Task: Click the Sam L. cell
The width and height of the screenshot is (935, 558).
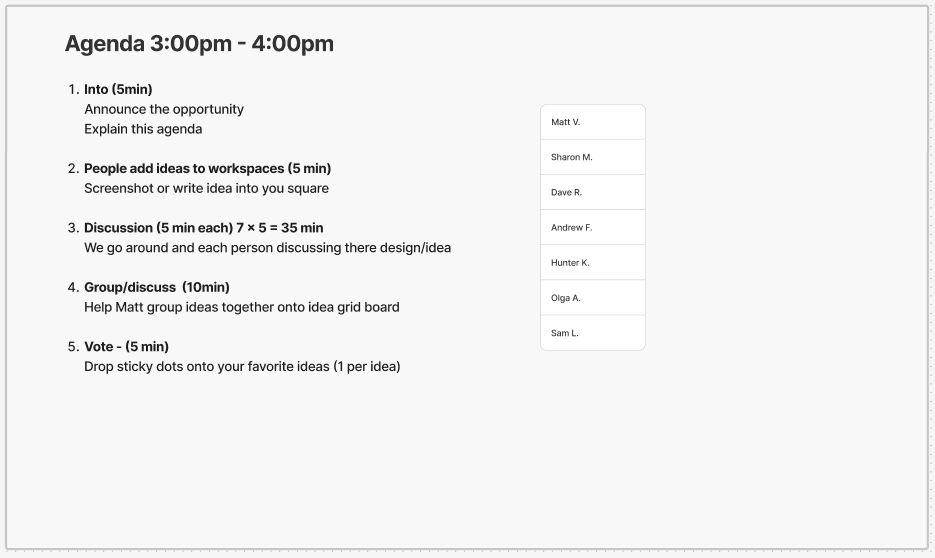Action: point(593,333)
